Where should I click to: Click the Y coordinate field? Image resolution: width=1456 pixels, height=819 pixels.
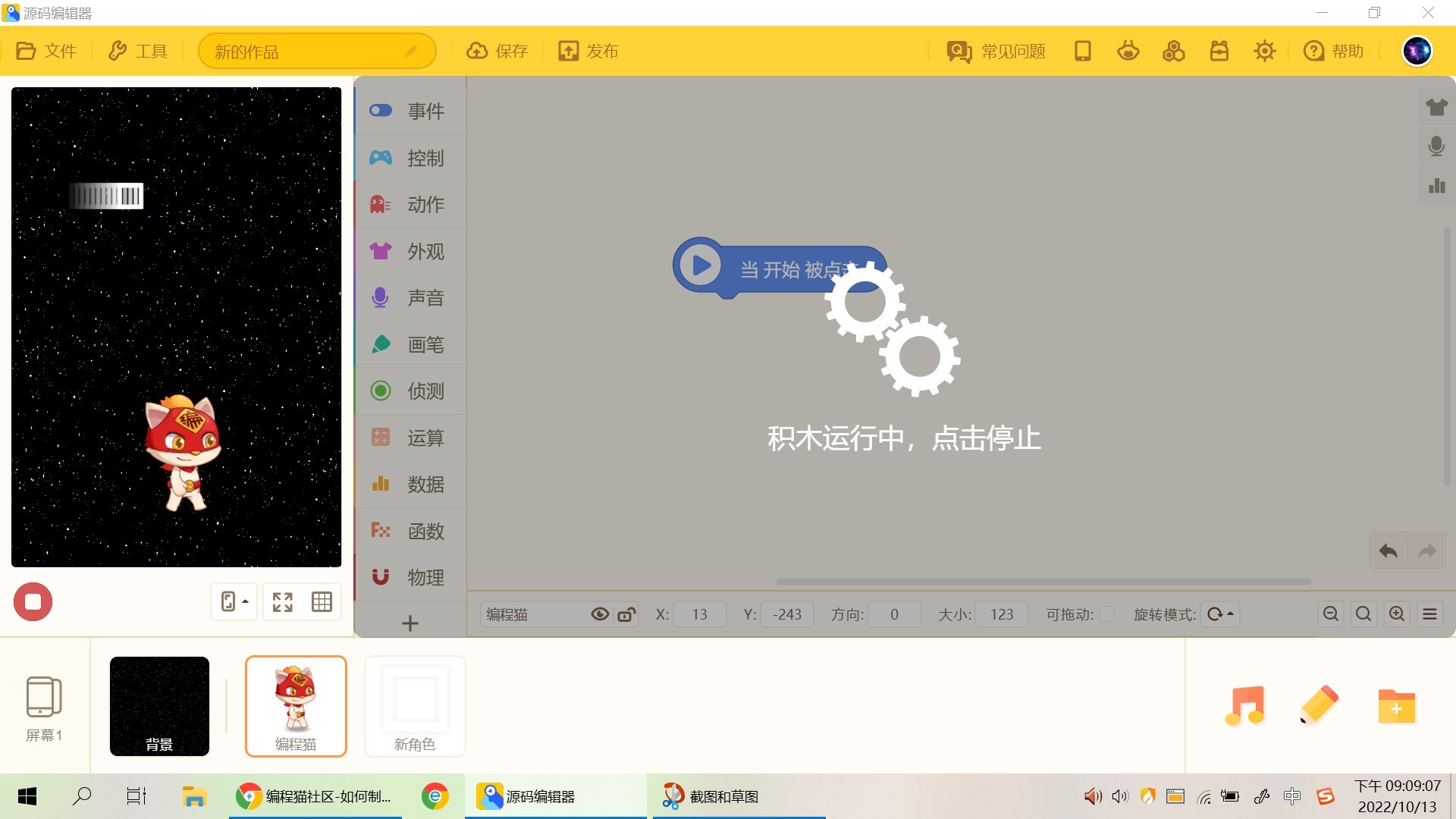(x=786, y=614)
